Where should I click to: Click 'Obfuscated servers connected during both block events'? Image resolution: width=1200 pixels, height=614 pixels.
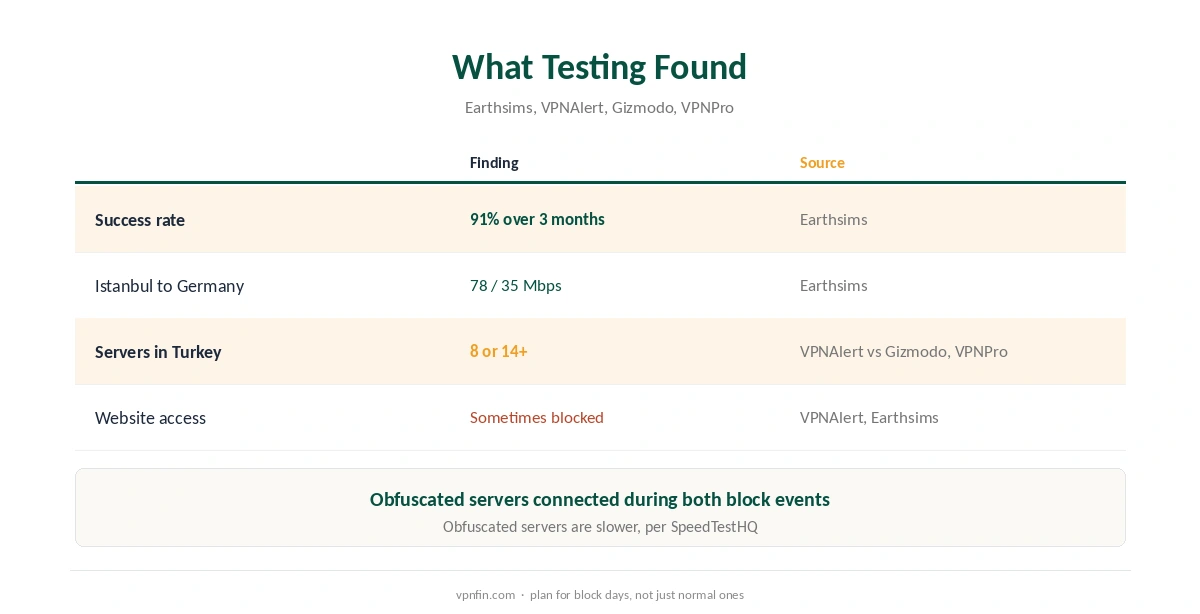click(599, 499)
